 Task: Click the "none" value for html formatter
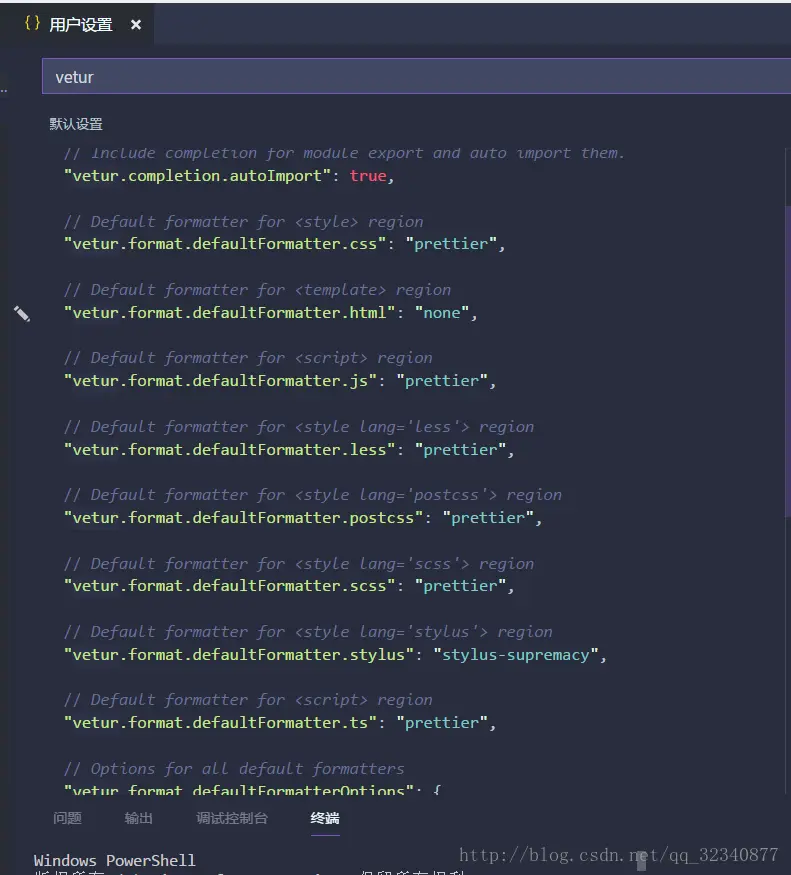click(x=442, y=312)
